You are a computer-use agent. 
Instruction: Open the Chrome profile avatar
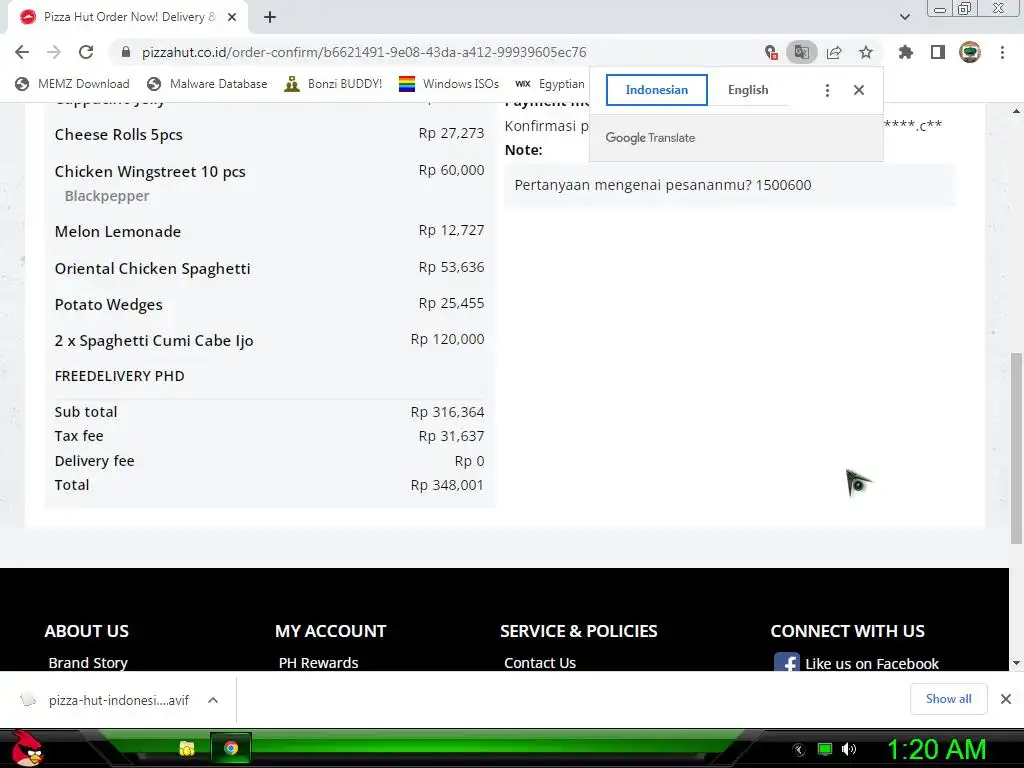(x=970, y=52)
